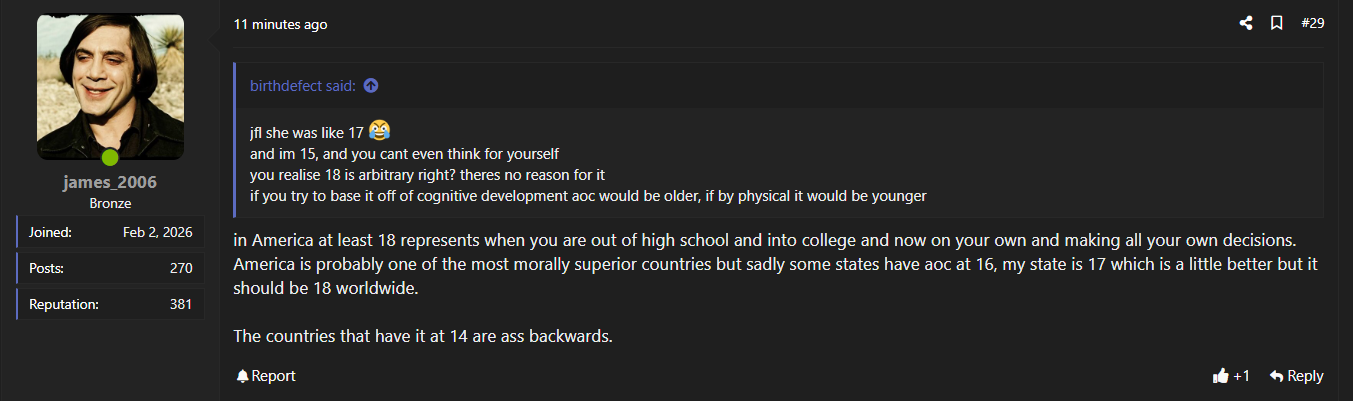Viewport: 1353px width, 401px height.
Task: Like the post with the thumbs-up icon
Action: tap(1220, 376)
